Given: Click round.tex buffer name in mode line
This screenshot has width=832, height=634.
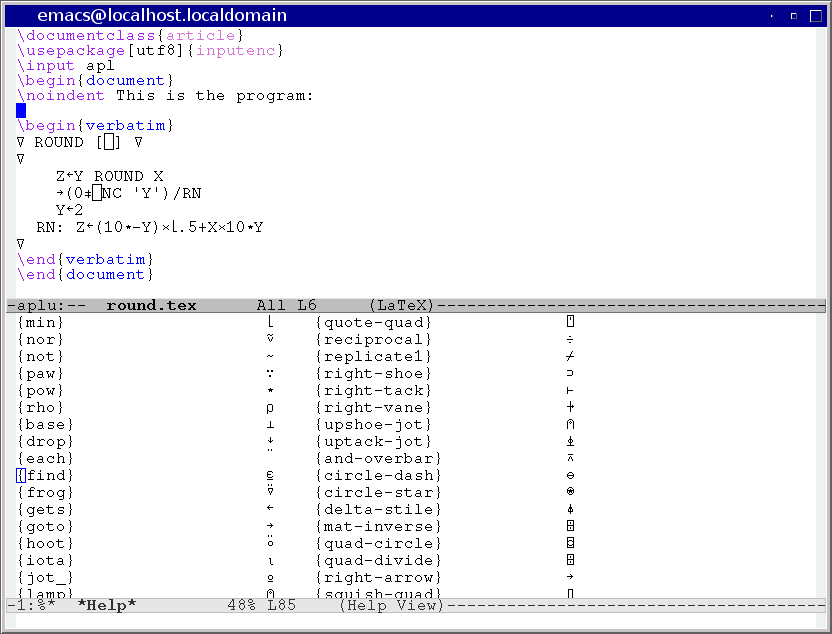Looking at the screenshot, I should tap(151, 305).
